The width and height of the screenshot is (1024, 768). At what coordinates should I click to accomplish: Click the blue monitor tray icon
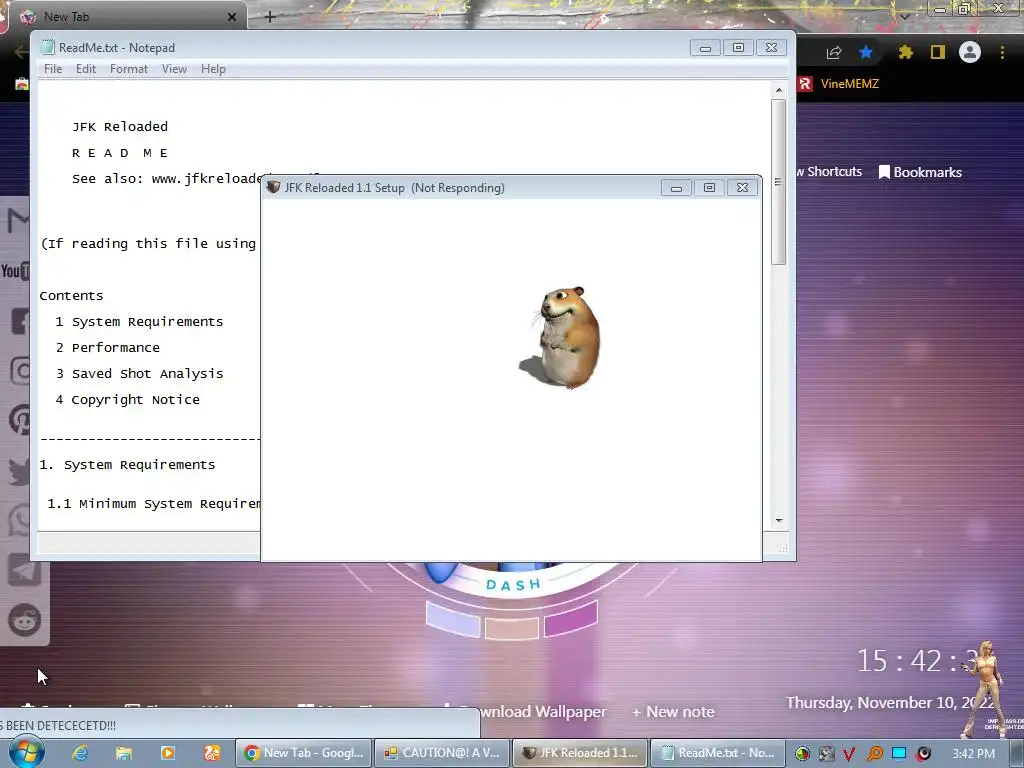[899, 753]
